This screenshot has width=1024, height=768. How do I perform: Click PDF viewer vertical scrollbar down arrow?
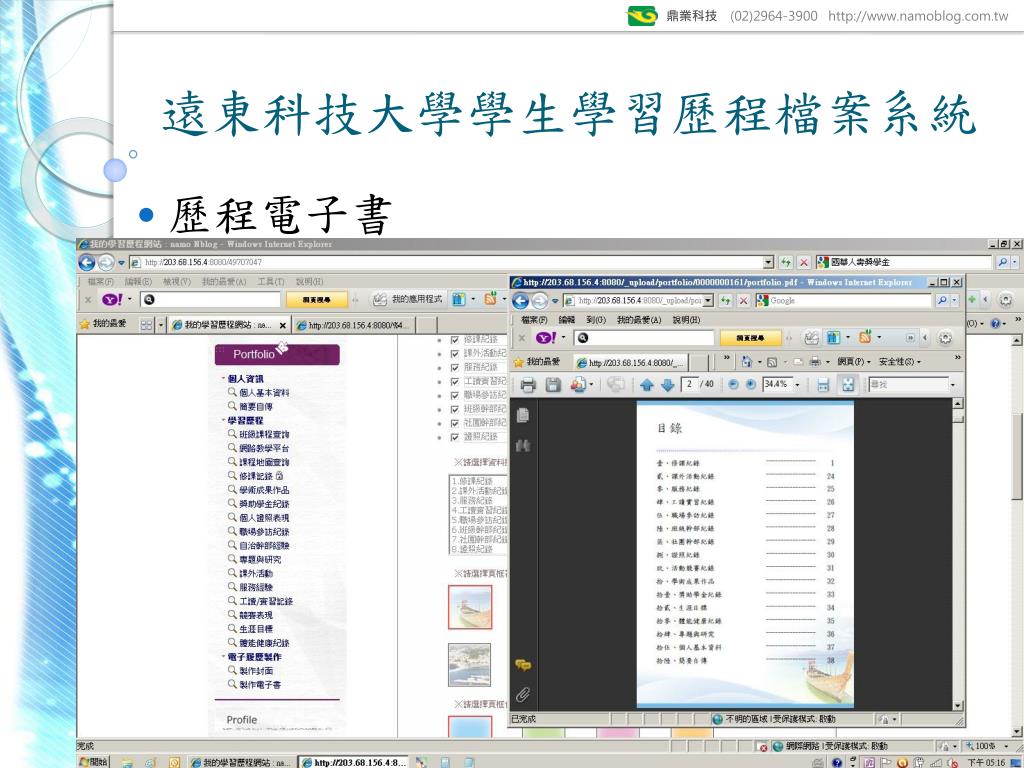957,705
